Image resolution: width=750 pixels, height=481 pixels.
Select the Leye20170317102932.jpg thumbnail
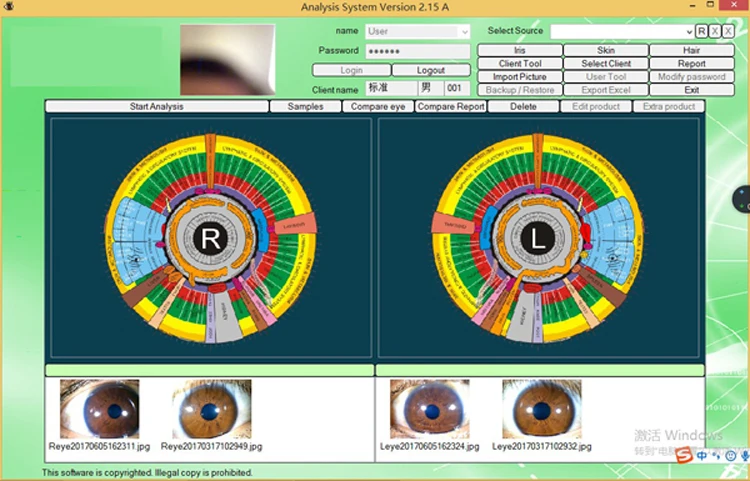click(x=541, y=409)
